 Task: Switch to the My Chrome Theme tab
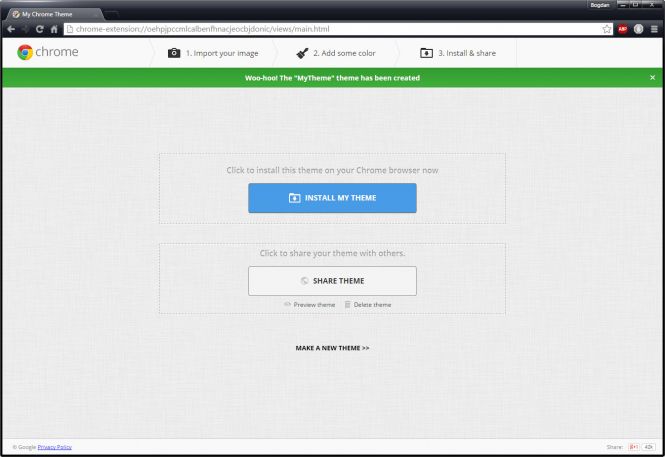pos(53,14)
